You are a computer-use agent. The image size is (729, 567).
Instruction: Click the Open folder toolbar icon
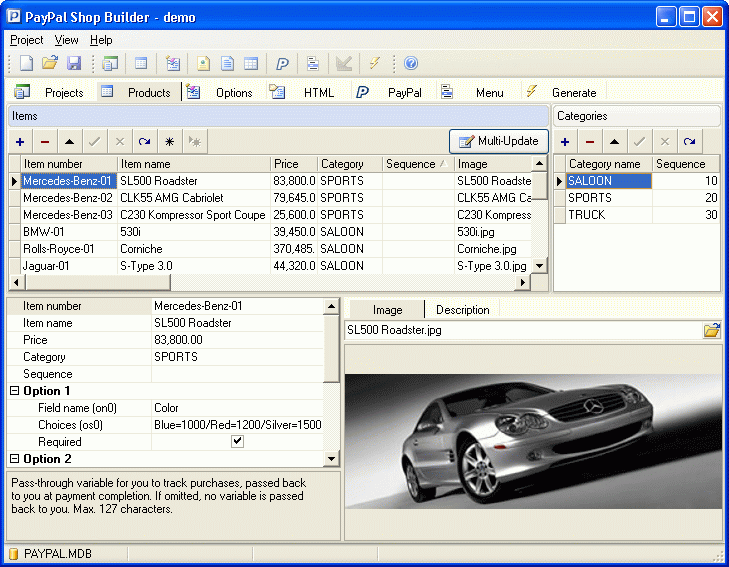50,63
